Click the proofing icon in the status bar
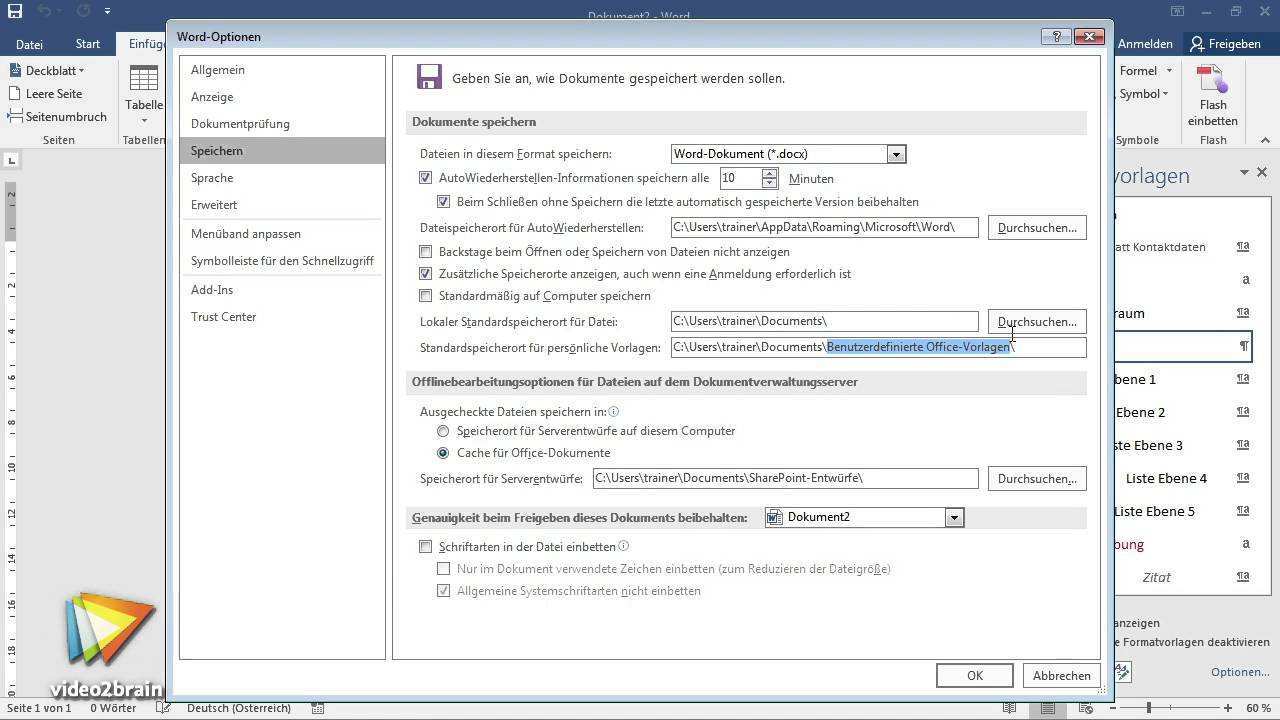 click(164, 708)
